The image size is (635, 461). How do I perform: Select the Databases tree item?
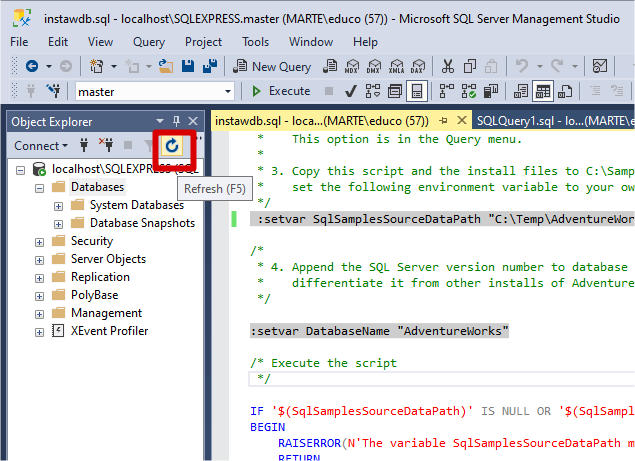click(x=97, y=187)
